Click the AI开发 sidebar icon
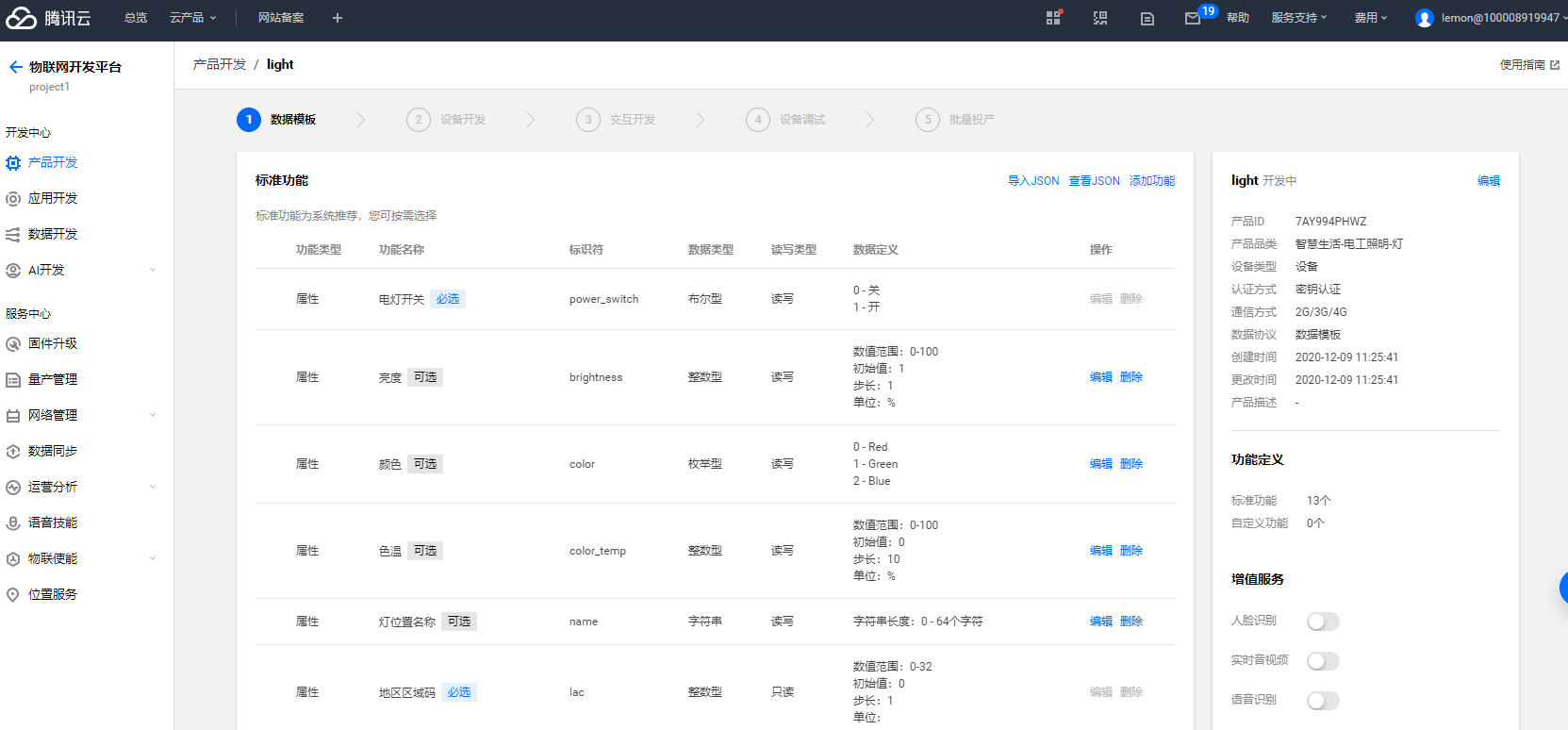 (x=13, y=271)
